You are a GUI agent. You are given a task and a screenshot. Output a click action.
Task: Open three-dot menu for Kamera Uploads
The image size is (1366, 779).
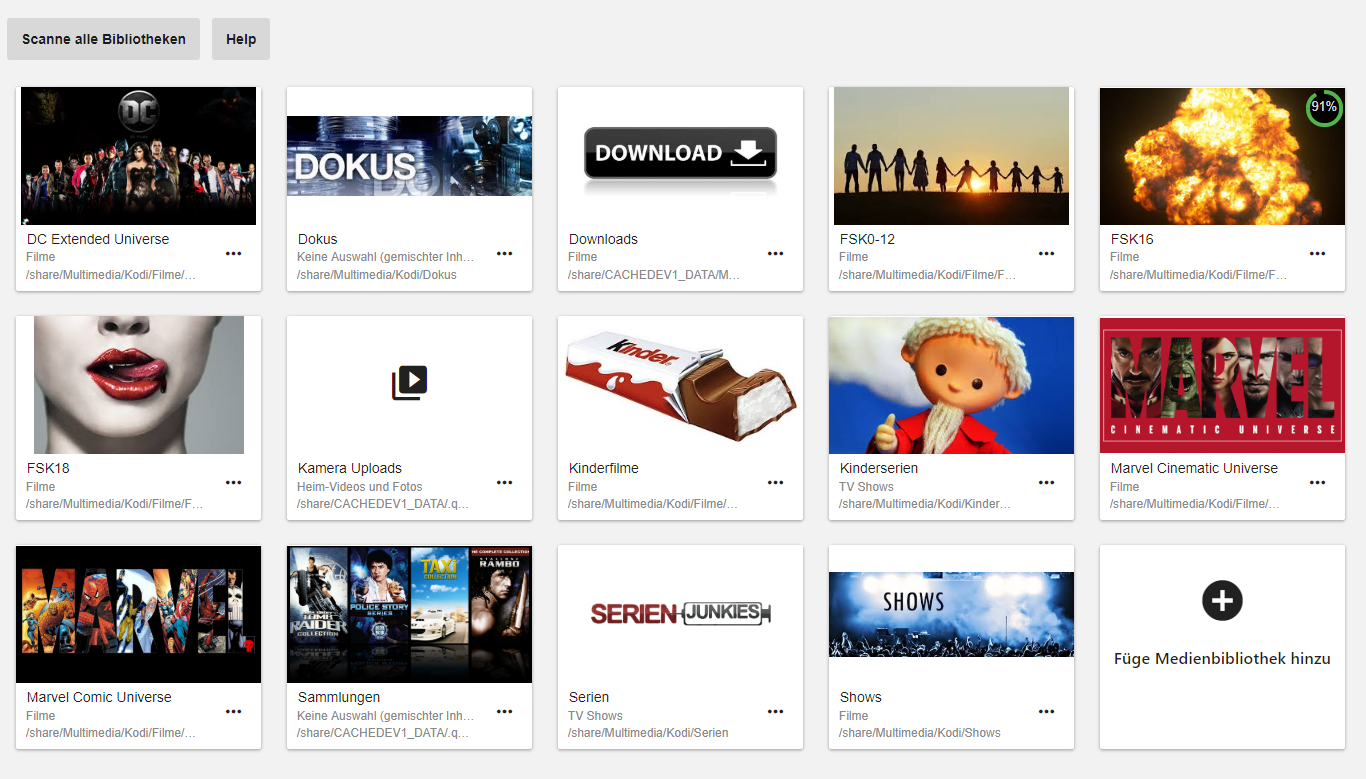[504, 483]
